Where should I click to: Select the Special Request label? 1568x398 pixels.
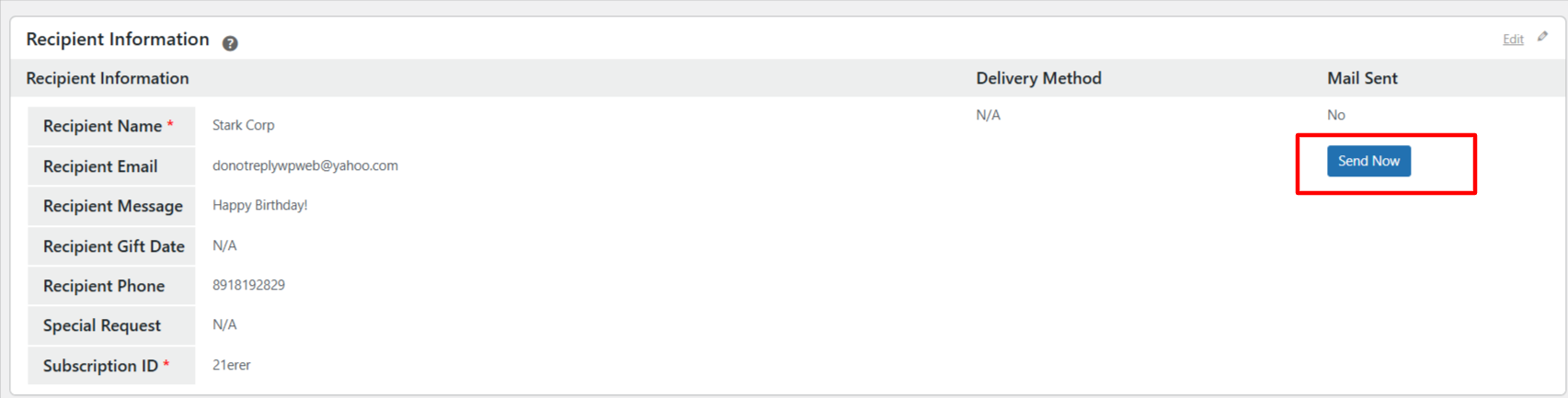101,325
